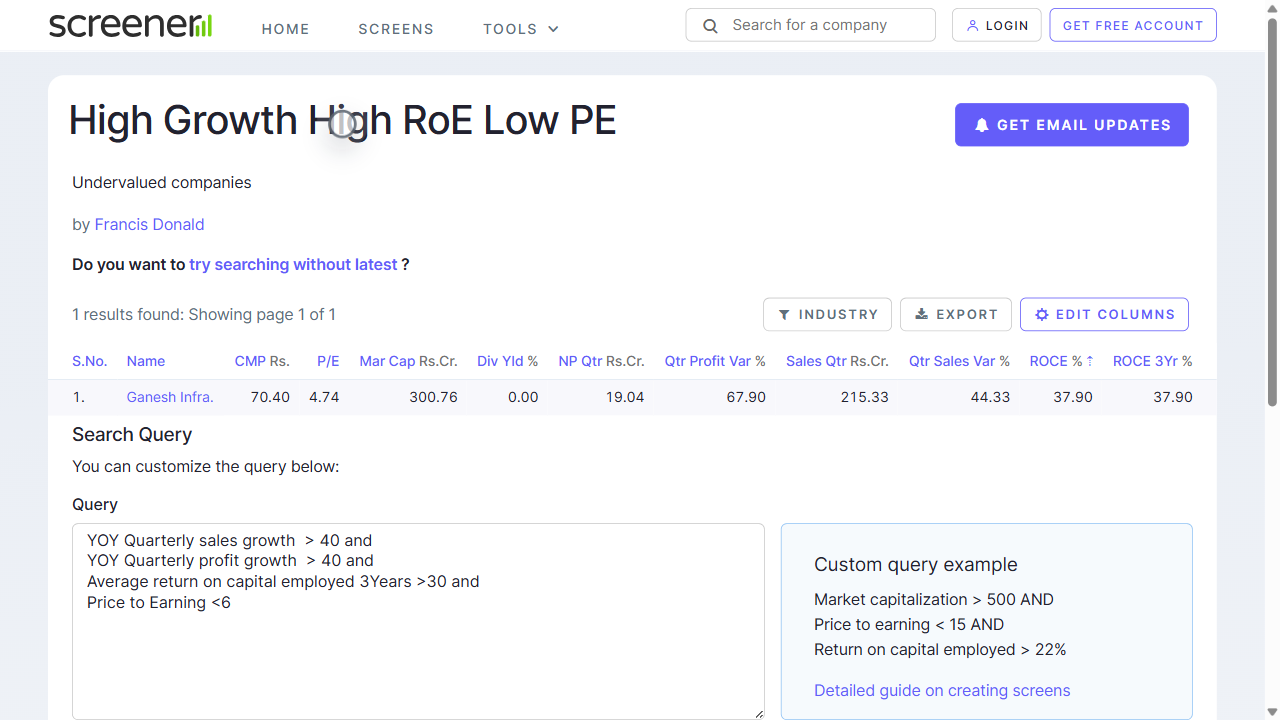Click the funnel icon on the Industry button

coord(786,314)
